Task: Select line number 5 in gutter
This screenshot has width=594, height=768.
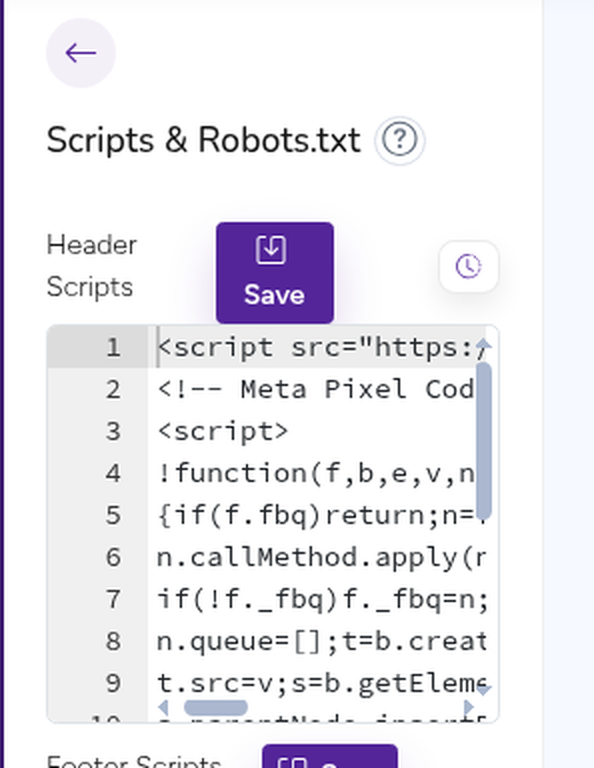Action: pyautogui.click(x=113, y=516)
